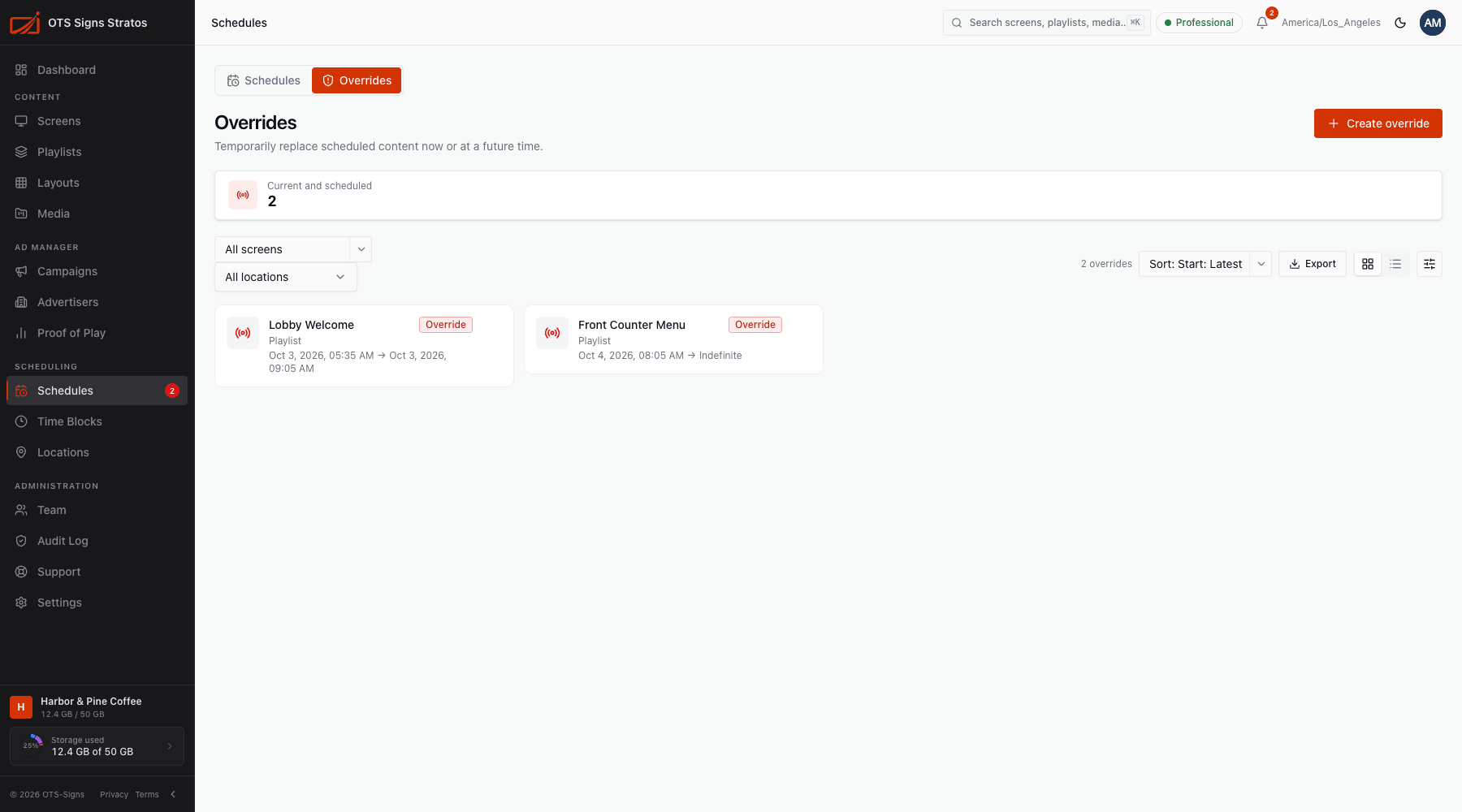Open Settings in sidebar

(x=97, y=603)
